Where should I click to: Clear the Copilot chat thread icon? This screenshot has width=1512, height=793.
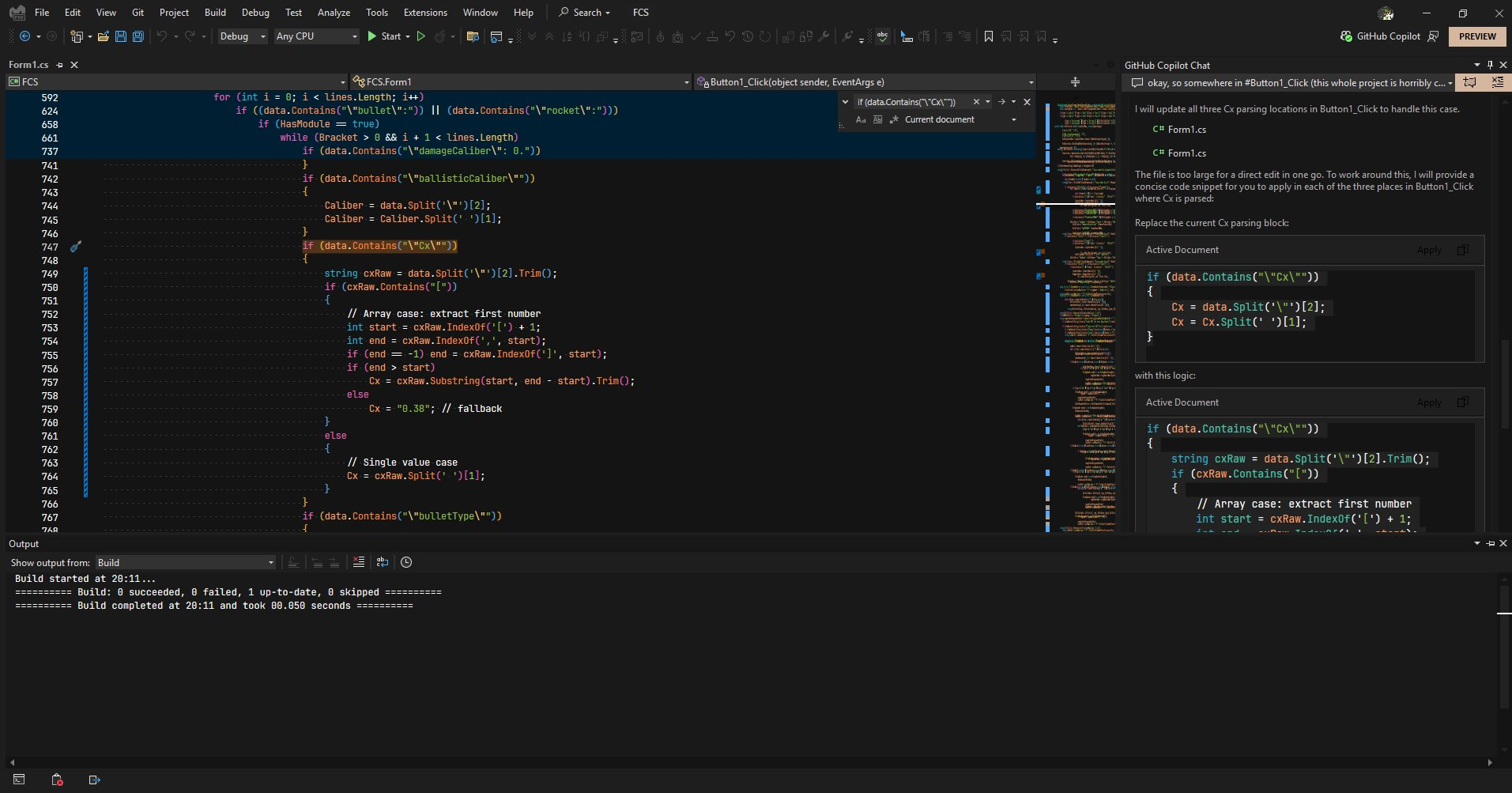click(1497, 82)
